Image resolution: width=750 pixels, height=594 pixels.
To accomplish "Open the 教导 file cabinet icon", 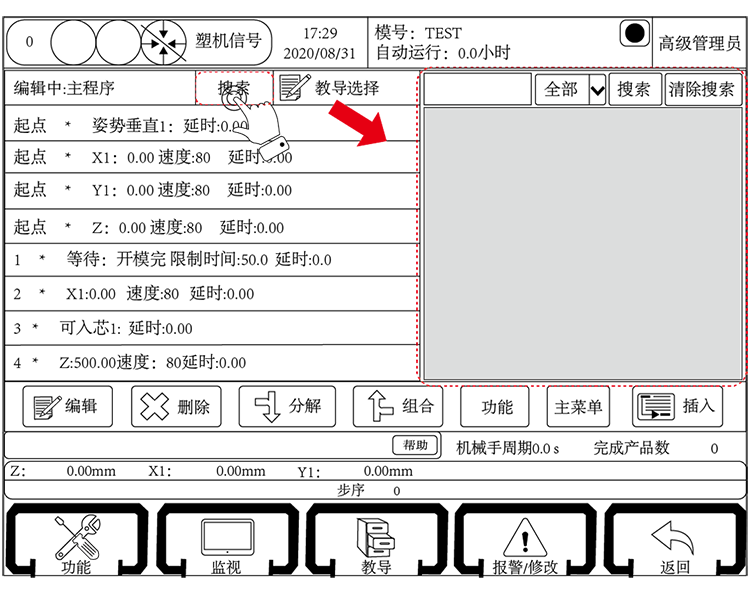I will pyautogui.click(x=375, y=538).
